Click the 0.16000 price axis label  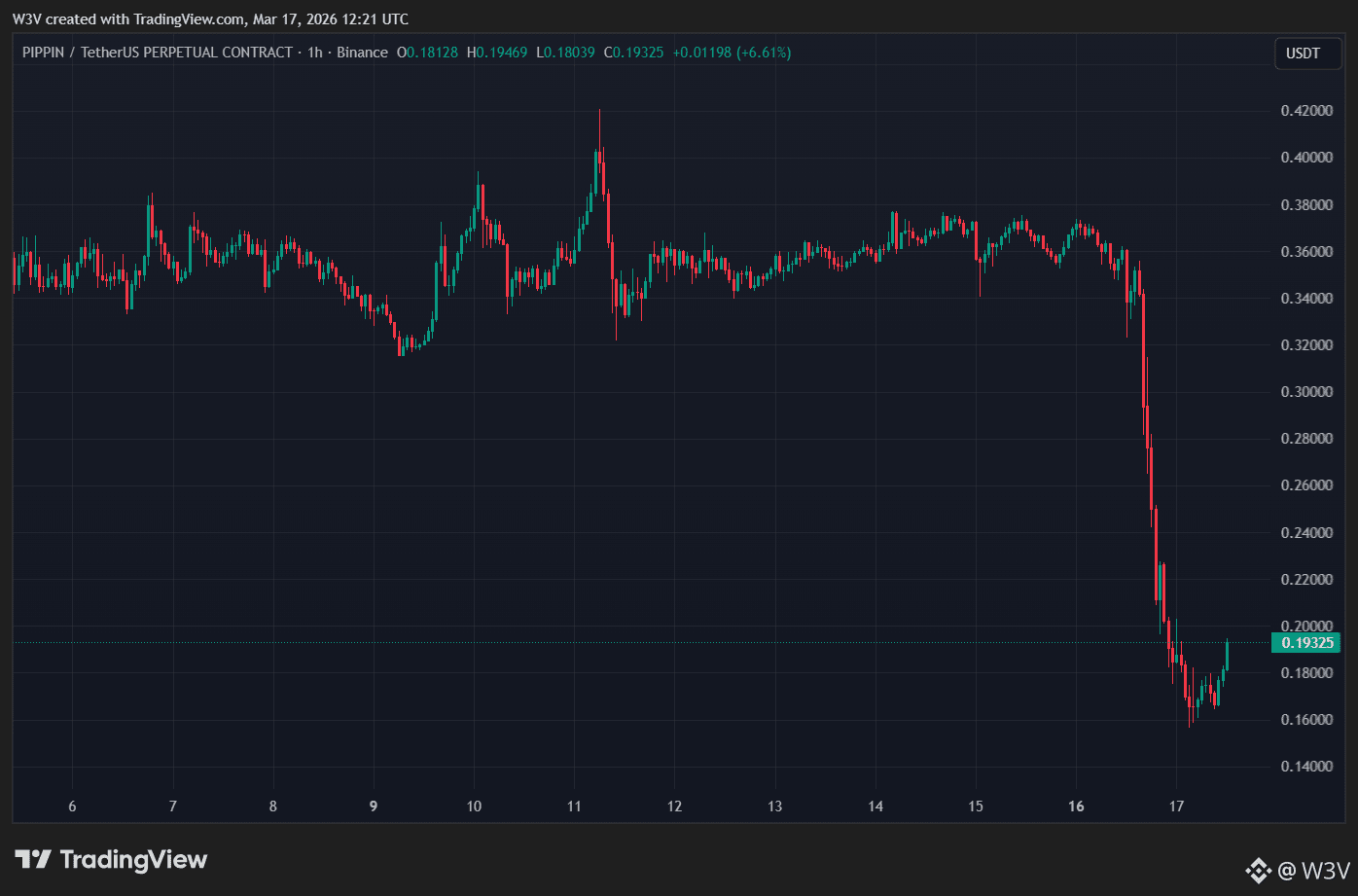(x=1305, y=720)
